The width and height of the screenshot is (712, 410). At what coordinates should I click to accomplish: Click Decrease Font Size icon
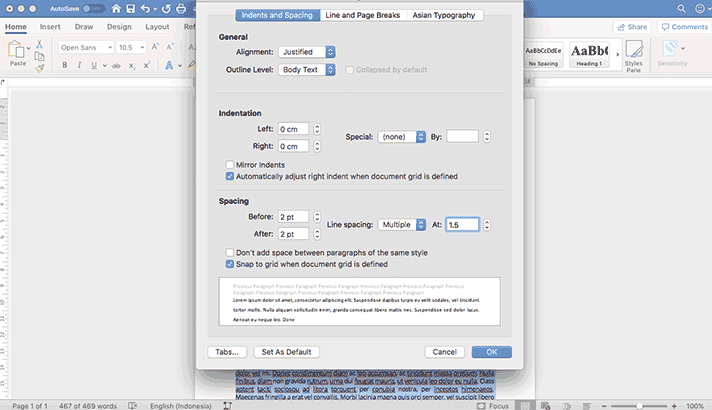click(x=170, y=47)
